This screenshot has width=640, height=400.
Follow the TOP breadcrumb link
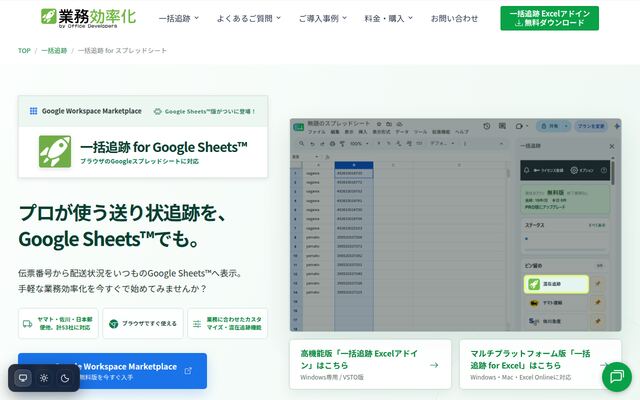(x=24, y=51)
